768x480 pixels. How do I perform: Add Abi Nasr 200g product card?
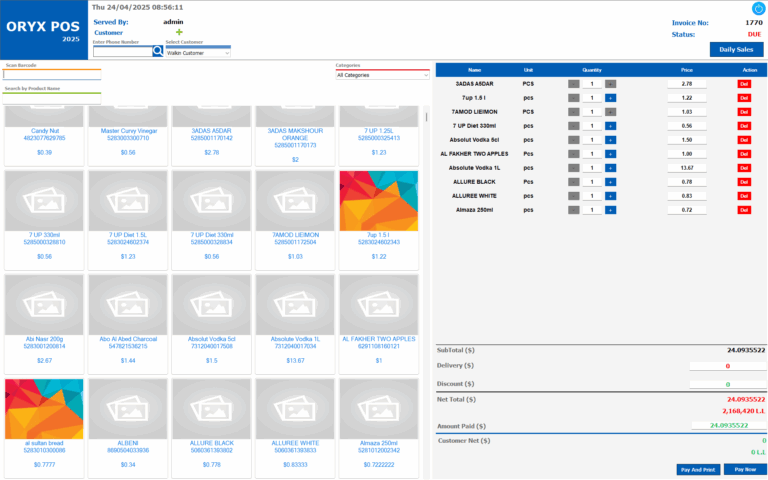pos(44,323)
